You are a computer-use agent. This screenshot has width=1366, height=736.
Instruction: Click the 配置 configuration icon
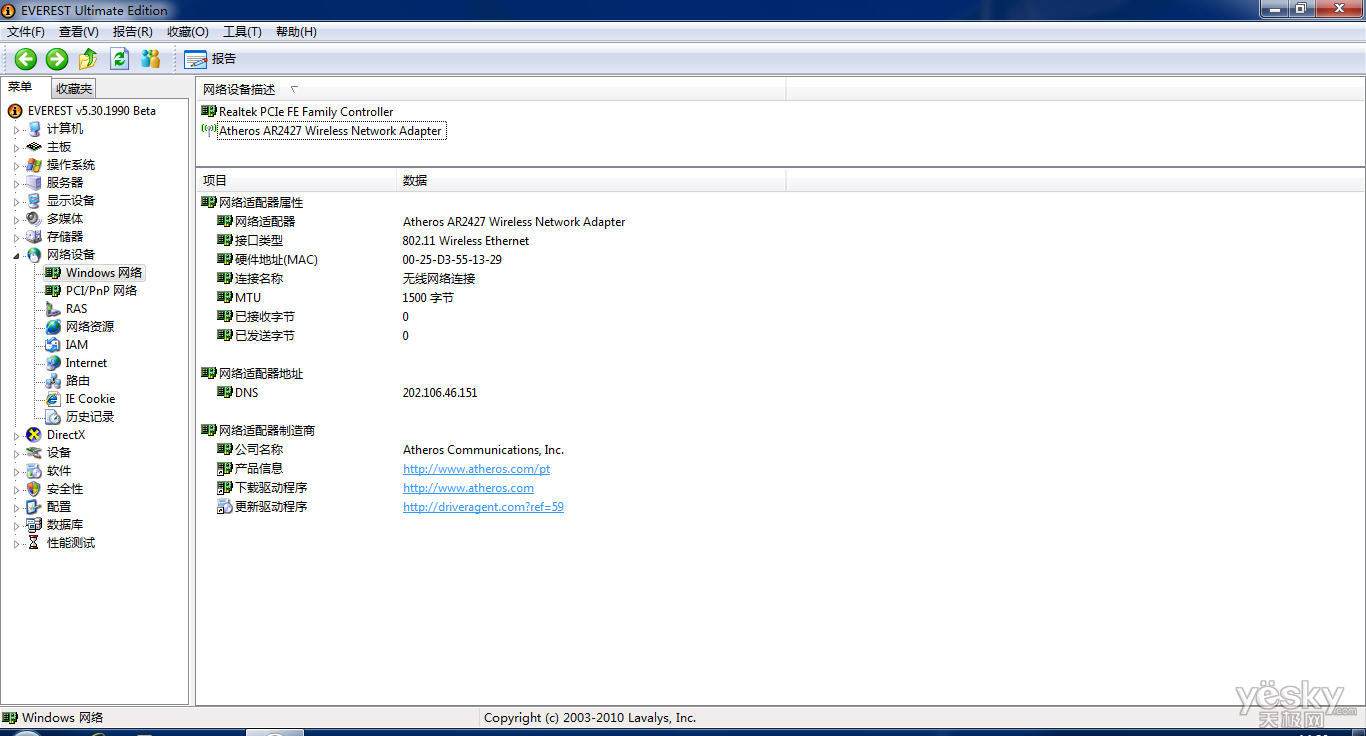pos(34,507)
